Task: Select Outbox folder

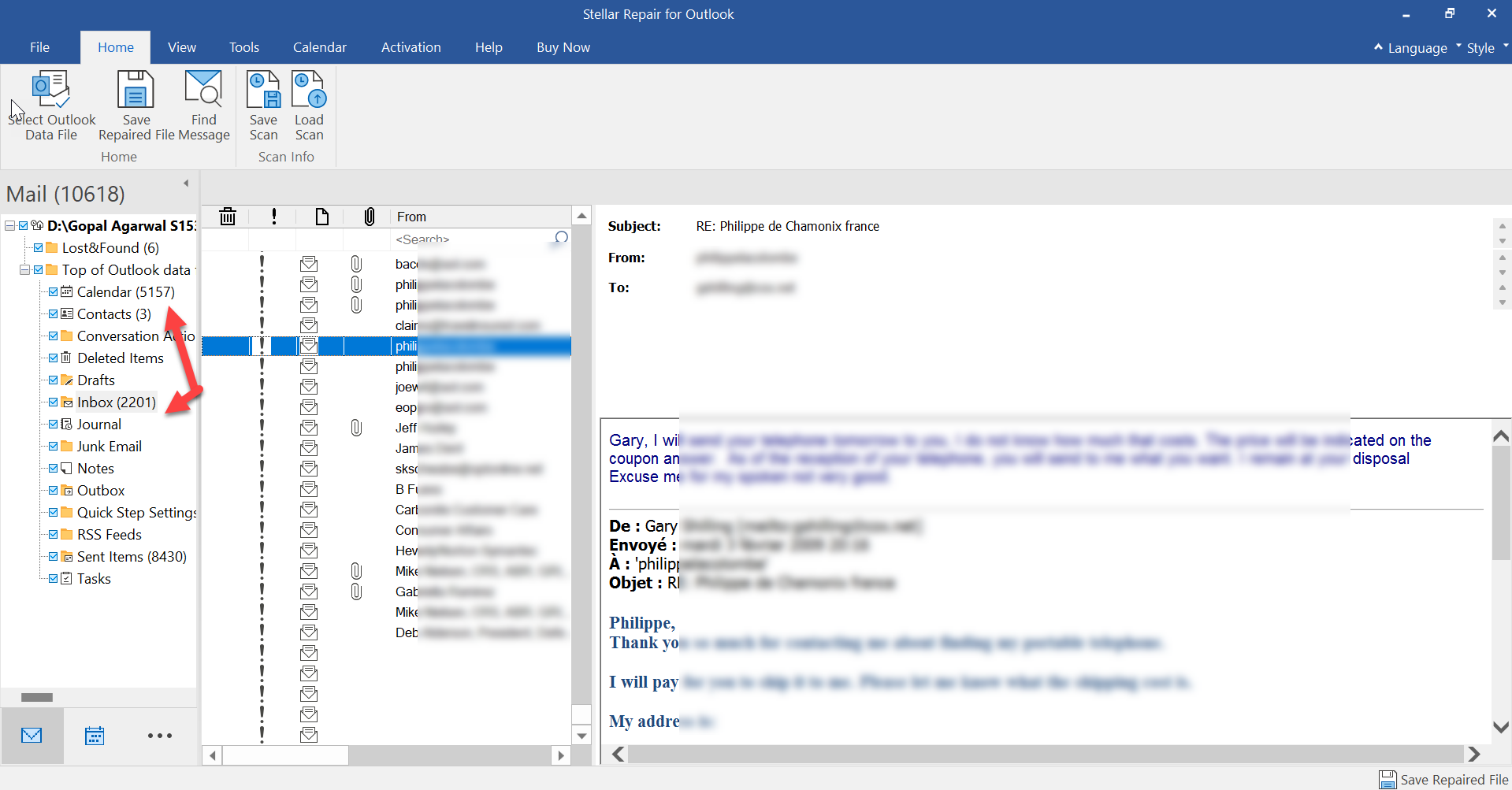Action: point(101,490)
